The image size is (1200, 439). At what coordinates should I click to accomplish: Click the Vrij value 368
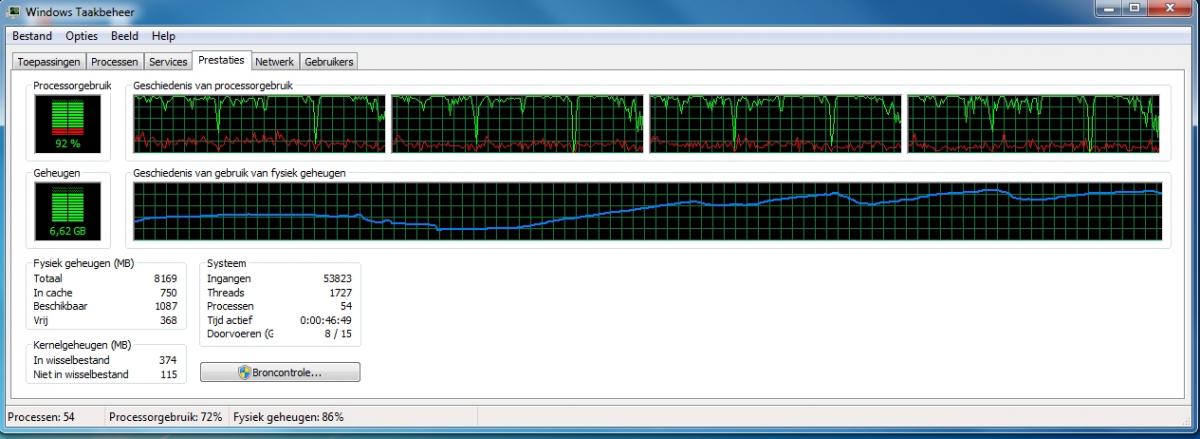[168, 320]
